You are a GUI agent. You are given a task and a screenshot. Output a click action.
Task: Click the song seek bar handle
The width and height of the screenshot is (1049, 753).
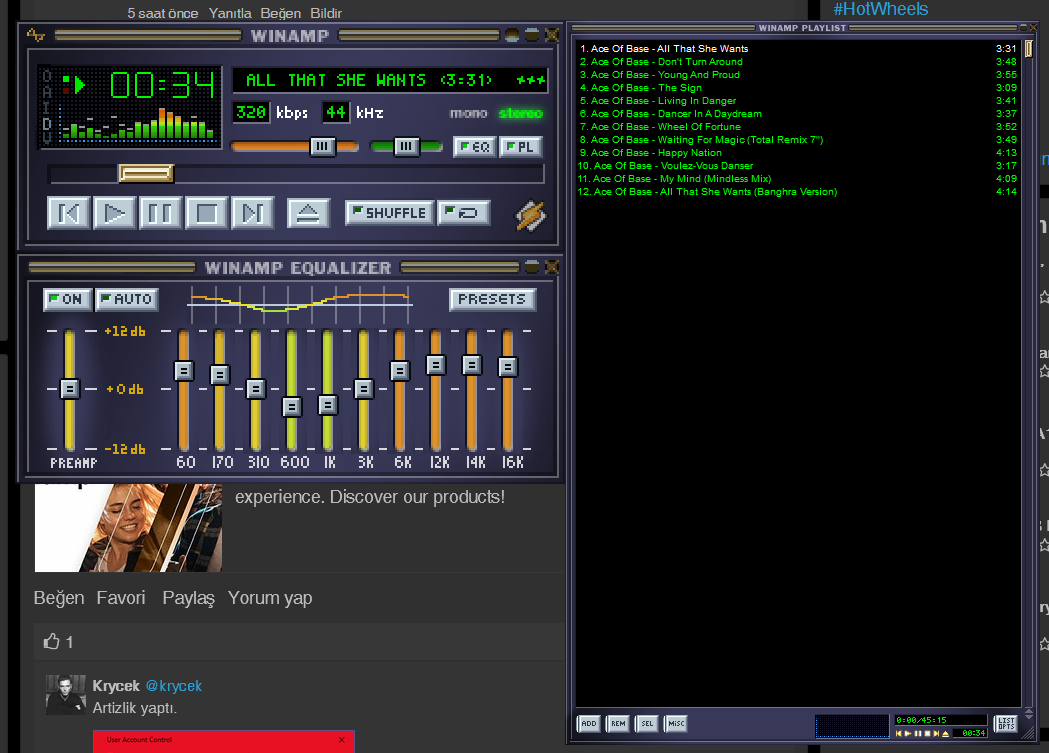tap(146, 174)
